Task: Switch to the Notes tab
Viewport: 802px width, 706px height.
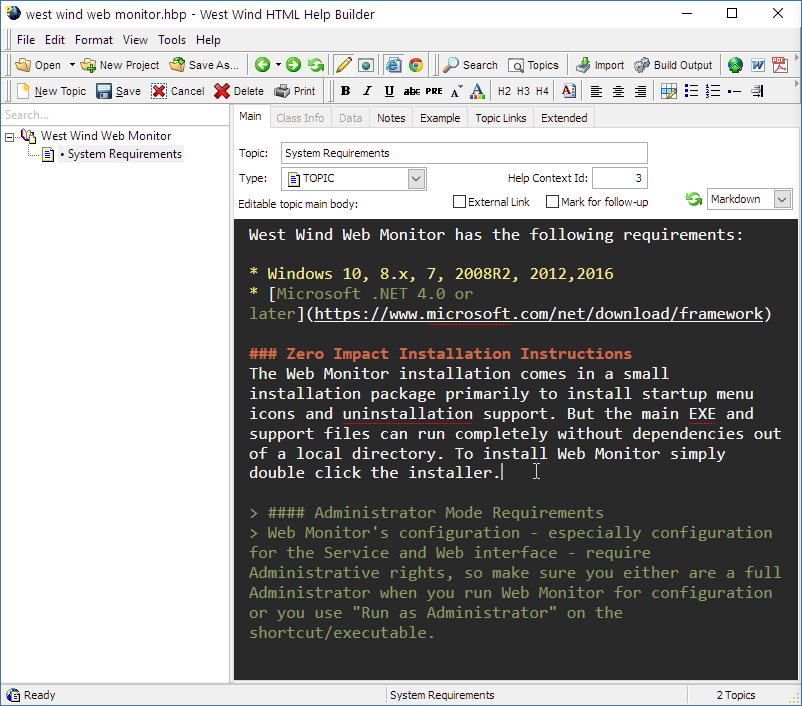Action: click(x=391, y=118)
